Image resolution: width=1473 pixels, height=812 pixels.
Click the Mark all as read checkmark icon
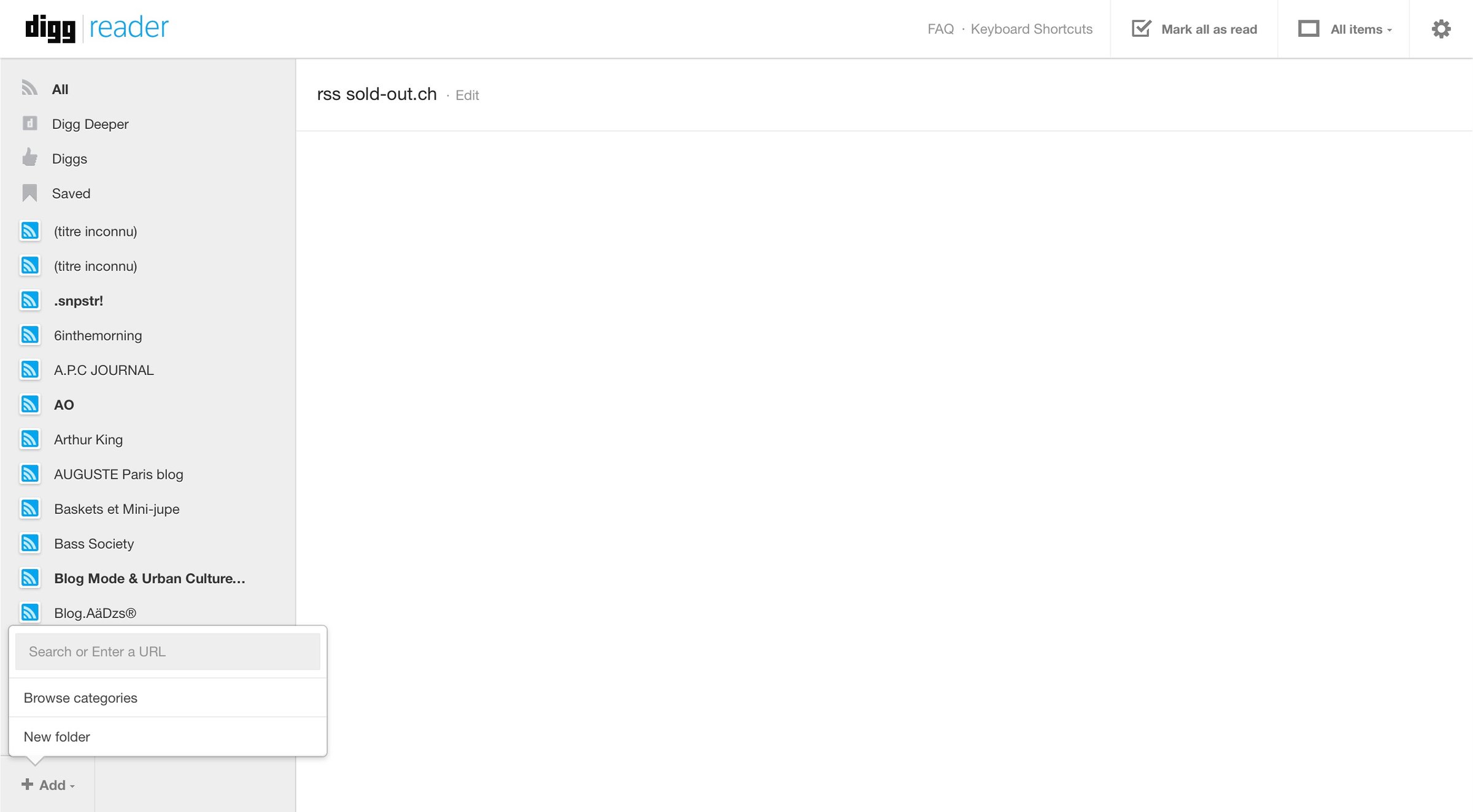tap(1141, 28)
